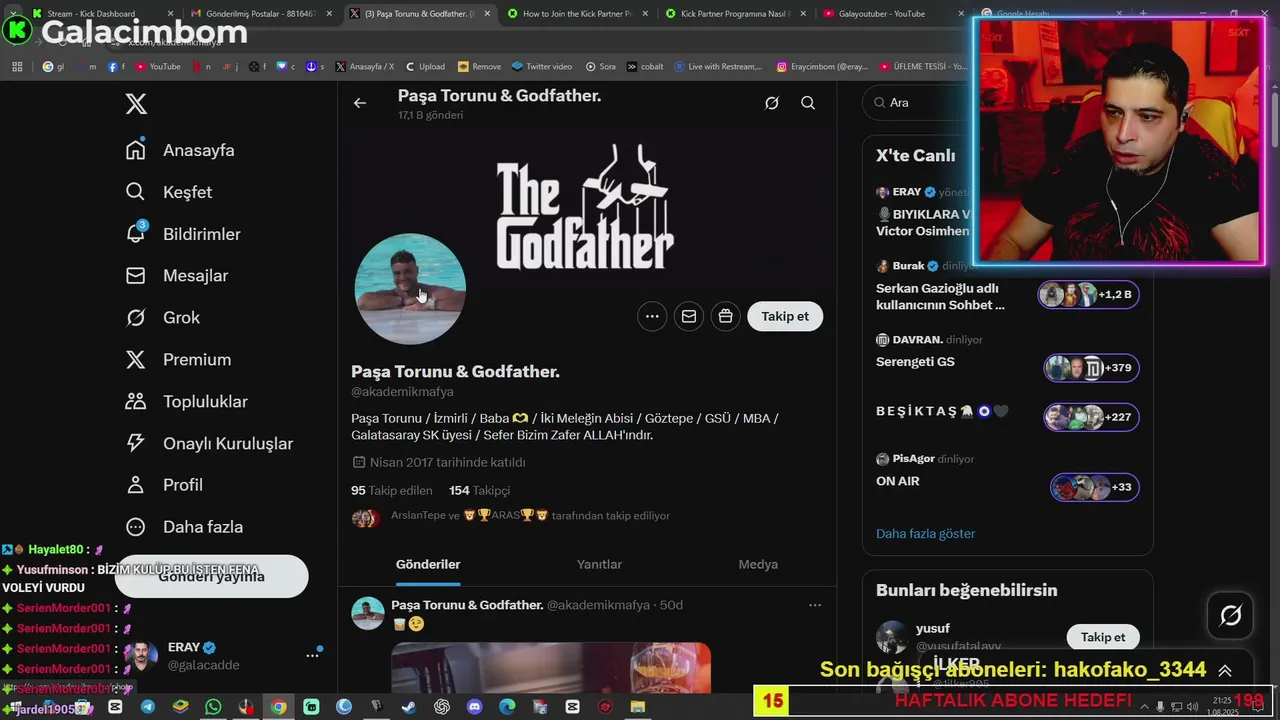Screen dimensions: 1280x720
Task: Open profile avatar picture
Action: (x=410, y=289)
